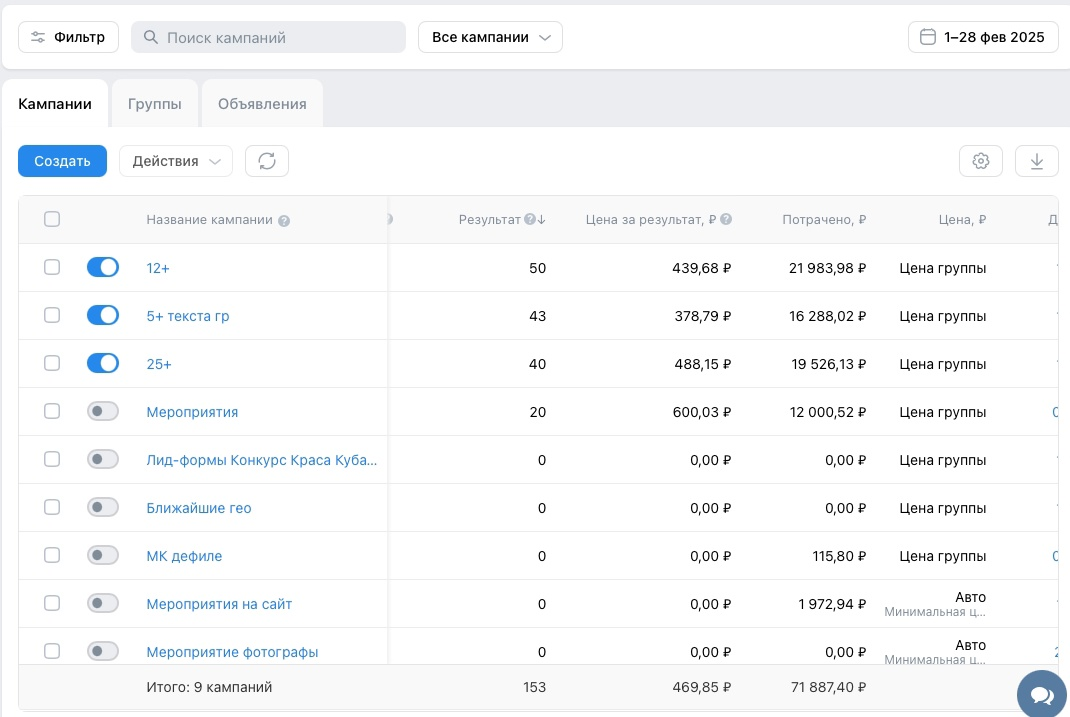Open the 1–28 фев 2025 date picker
This screenshot has width=1070, height=717.
(983, 37)
